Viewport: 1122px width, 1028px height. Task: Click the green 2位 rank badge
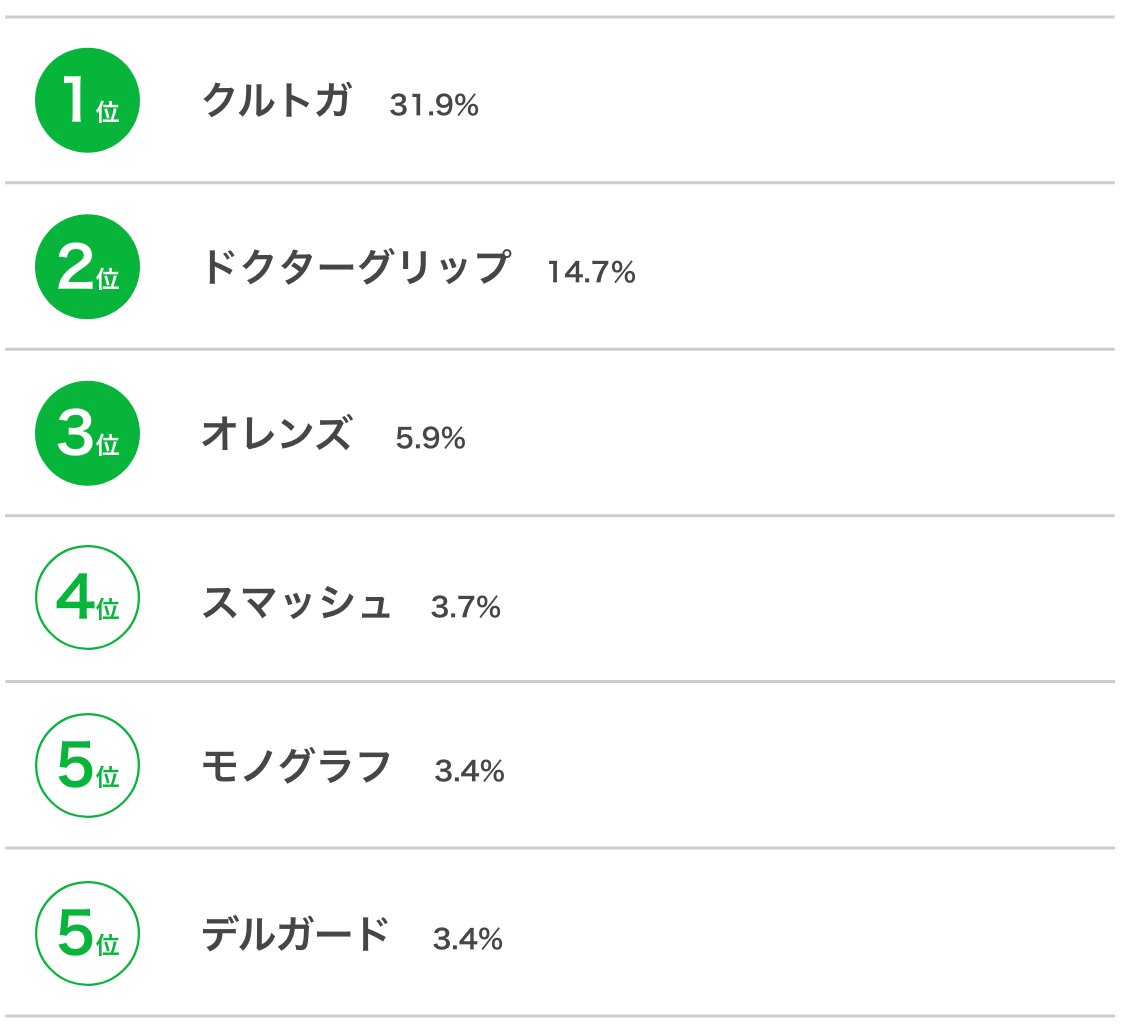pos(87,267)
